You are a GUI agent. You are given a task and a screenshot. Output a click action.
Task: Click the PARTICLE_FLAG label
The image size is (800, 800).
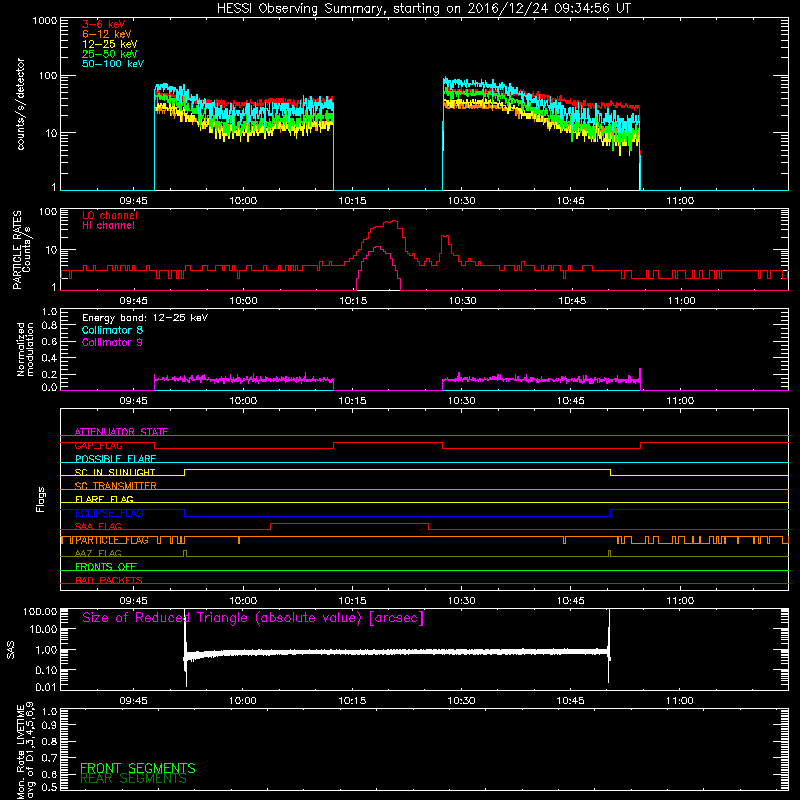112,540
